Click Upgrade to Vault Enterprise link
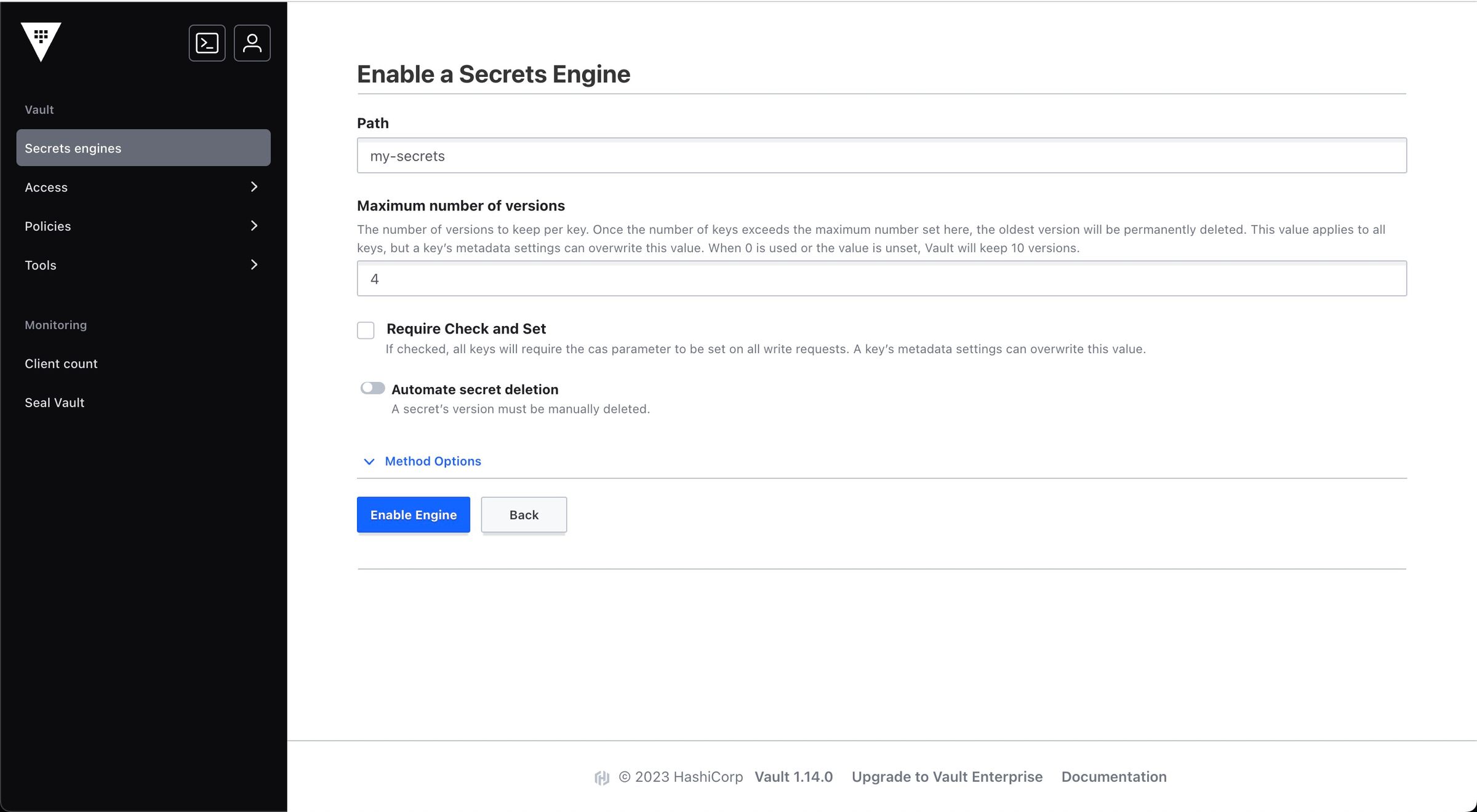This screenshot has height=812, width=1477. 947,777
